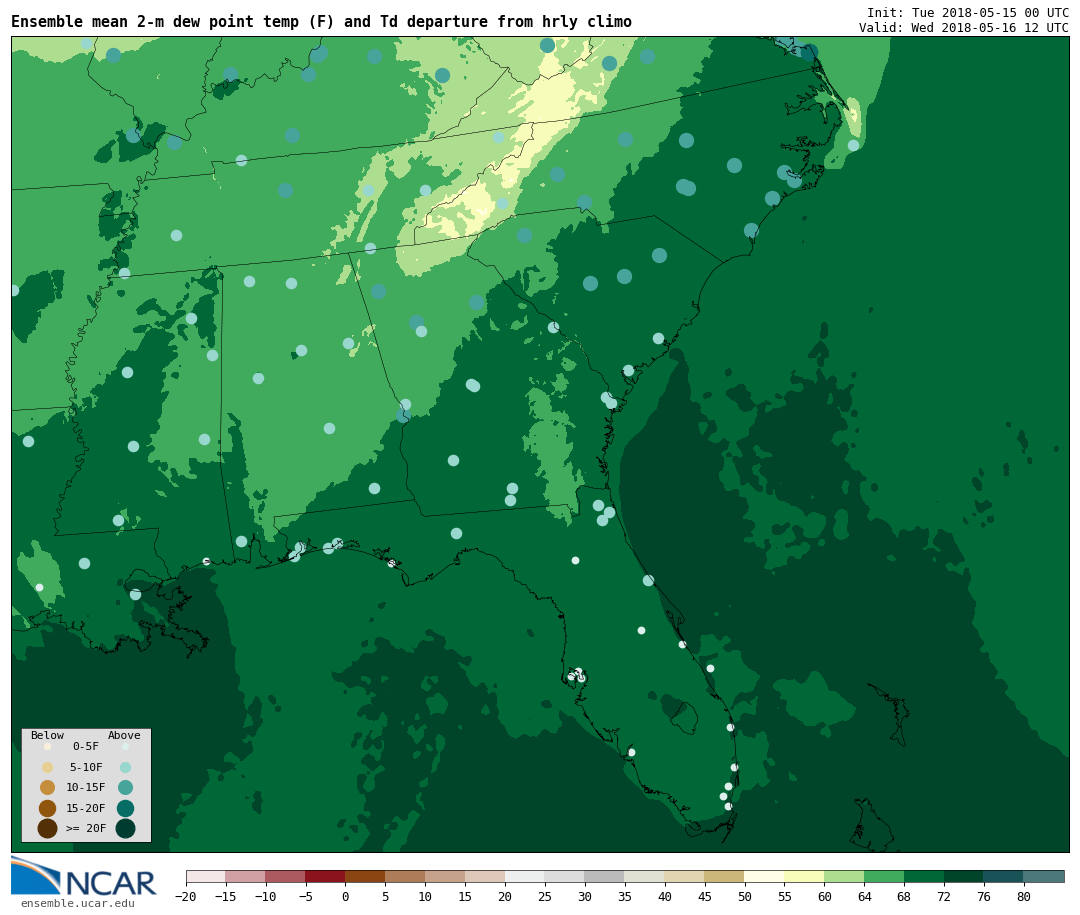
Task: Click the pale Above 0-5F legend dot
Action: [125, 746]
